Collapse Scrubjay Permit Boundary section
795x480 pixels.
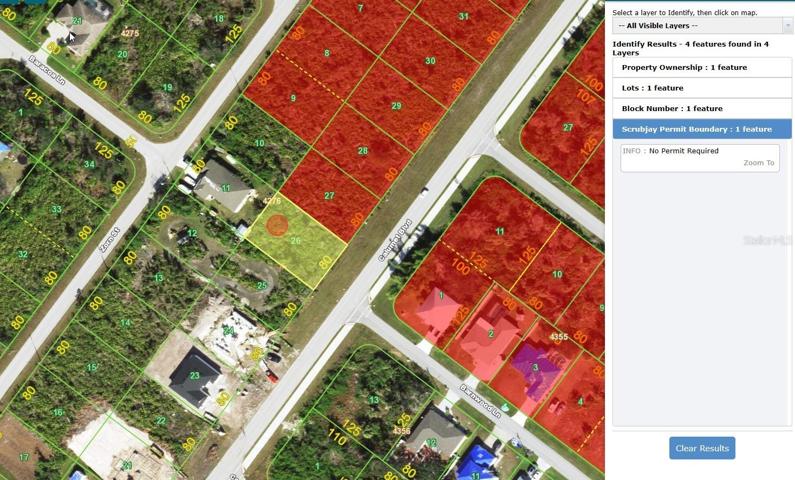[702, 129]
